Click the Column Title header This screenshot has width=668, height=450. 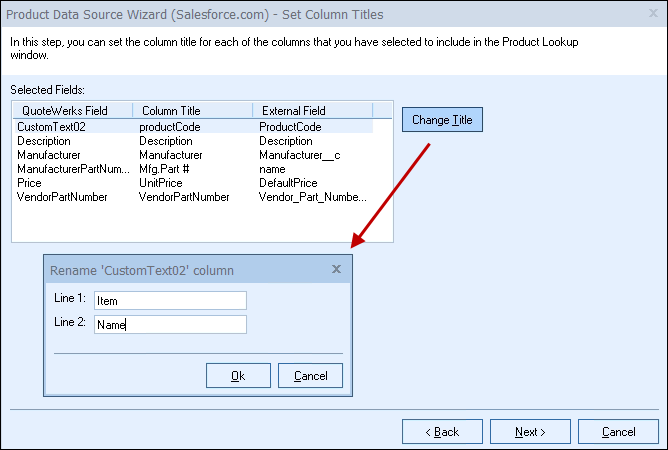coord(193,111)
